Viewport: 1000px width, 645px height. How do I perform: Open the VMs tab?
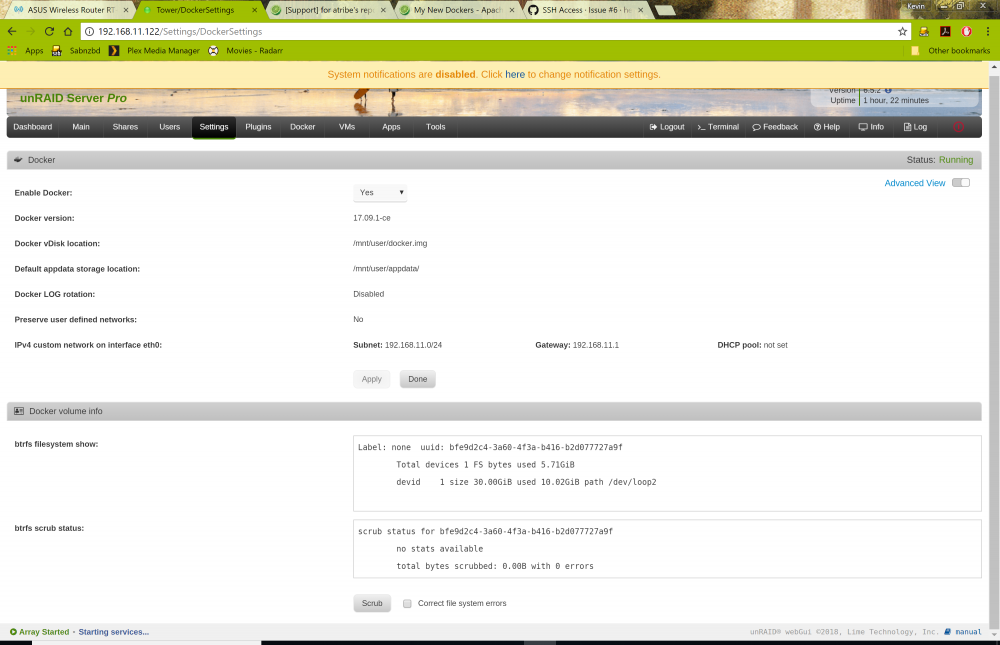(347, 127)
